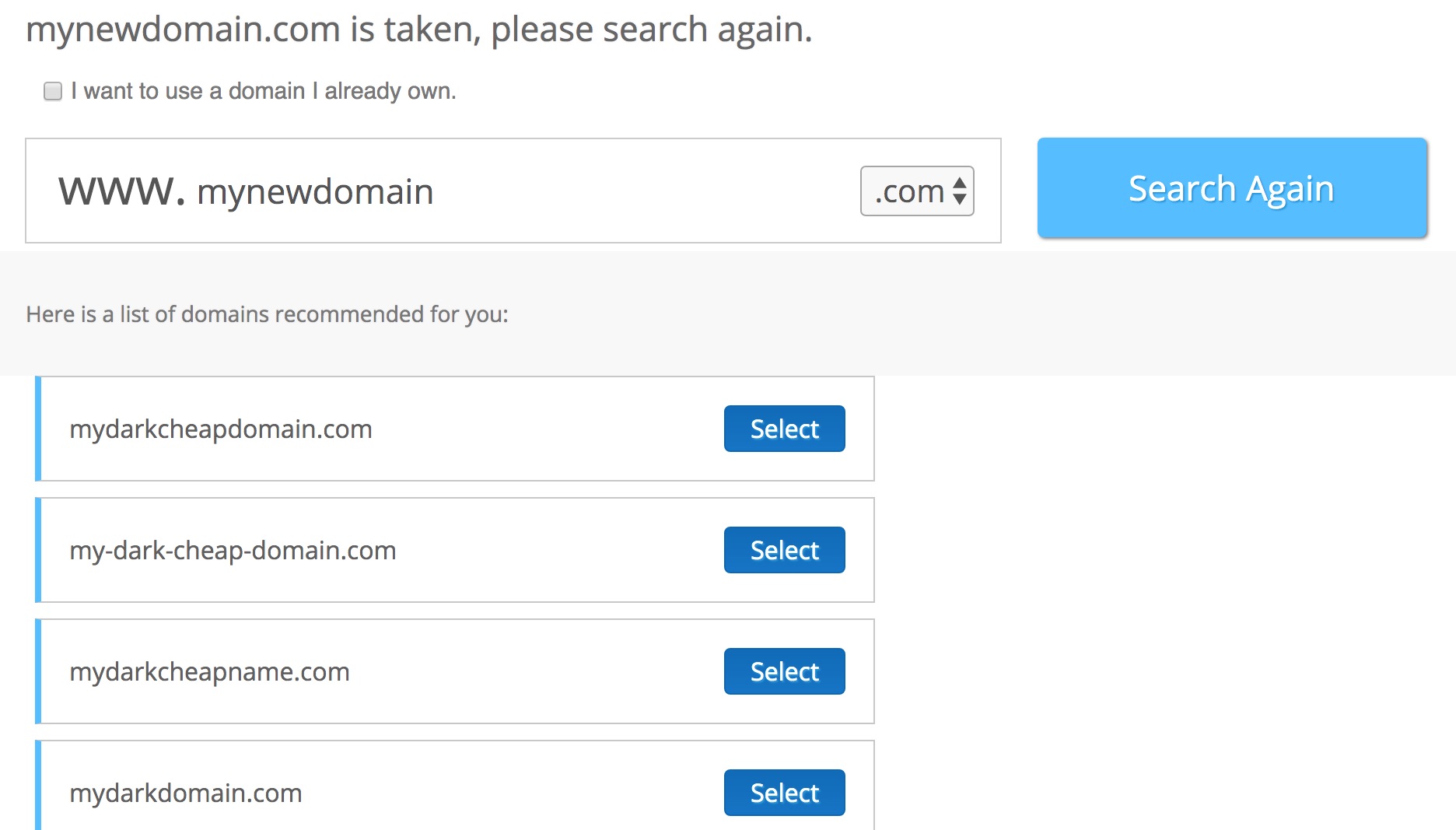
Task: Open the .com domain extension dropdown
Action: (x=916, y=191)
